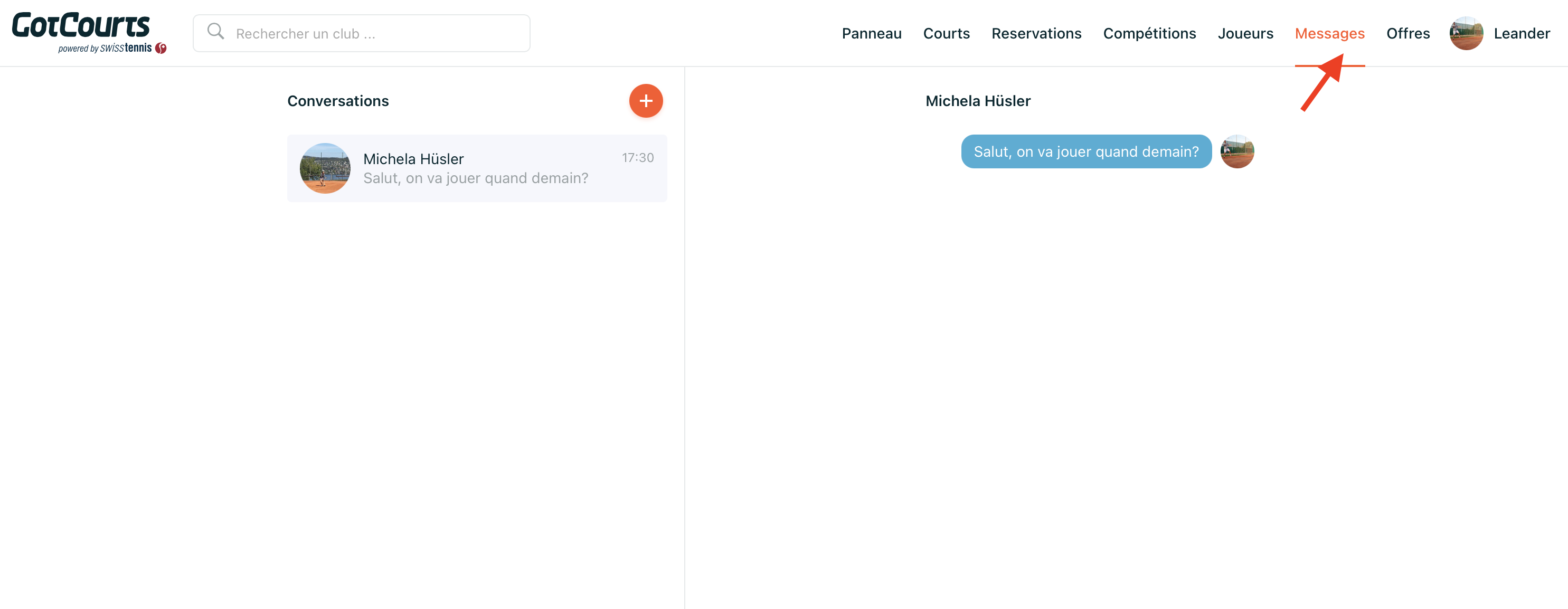Open the Joueurs page
The height and width of the screenshot is (609, 1568).
[1245, 33]
